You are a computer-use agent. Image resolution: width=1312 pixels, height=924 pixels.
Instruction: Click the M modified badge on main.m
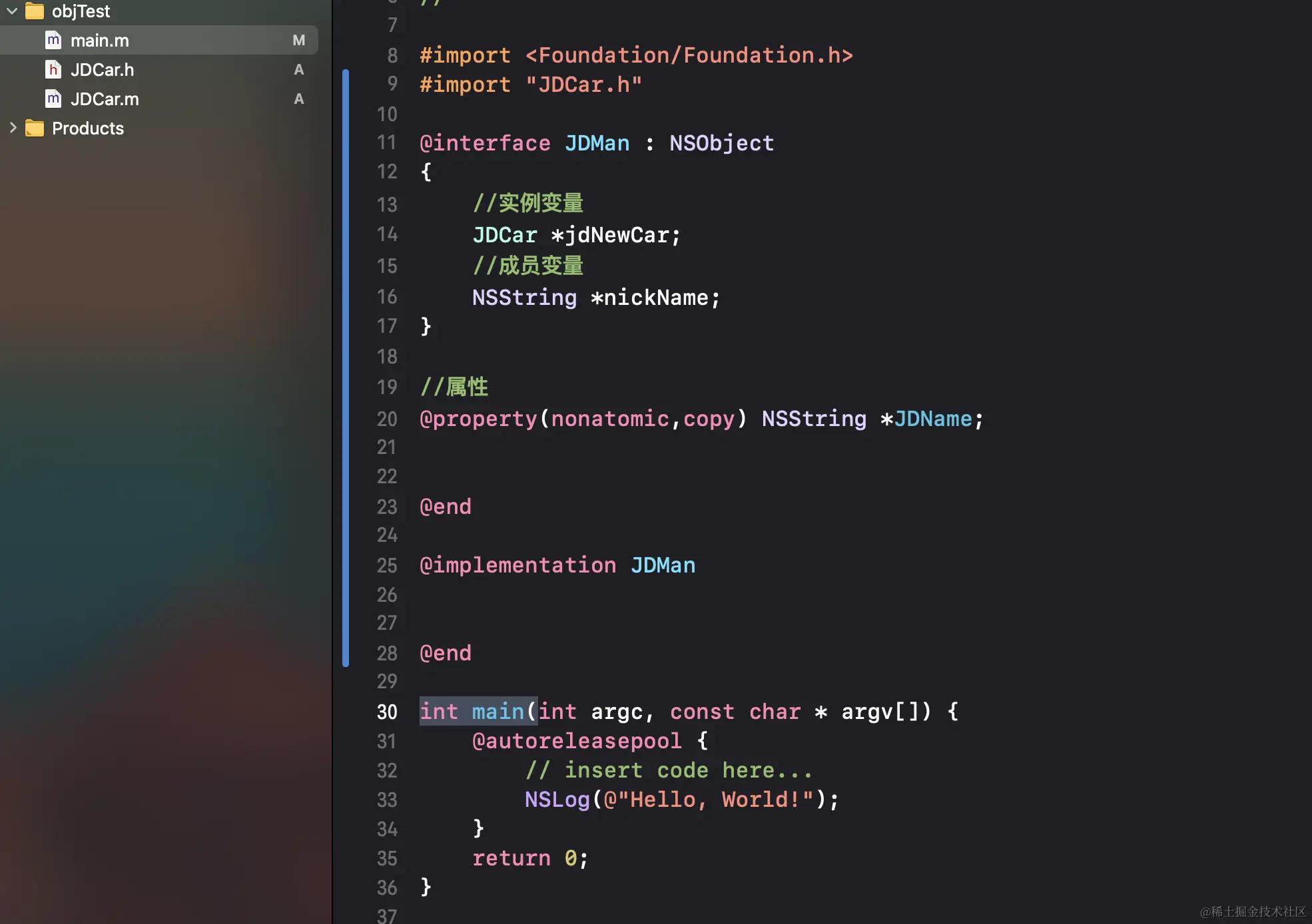pyautogui.click(x=298, y=41)
